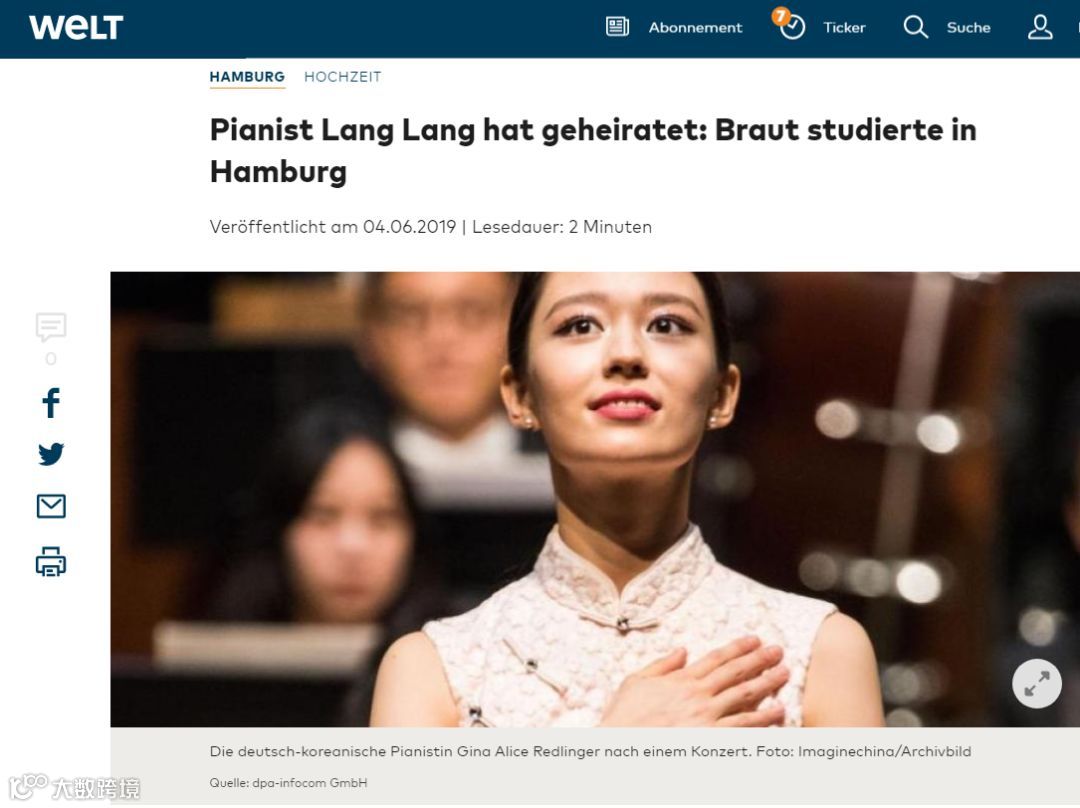
Task: Share article on Facebook
Action: (51, 403)
